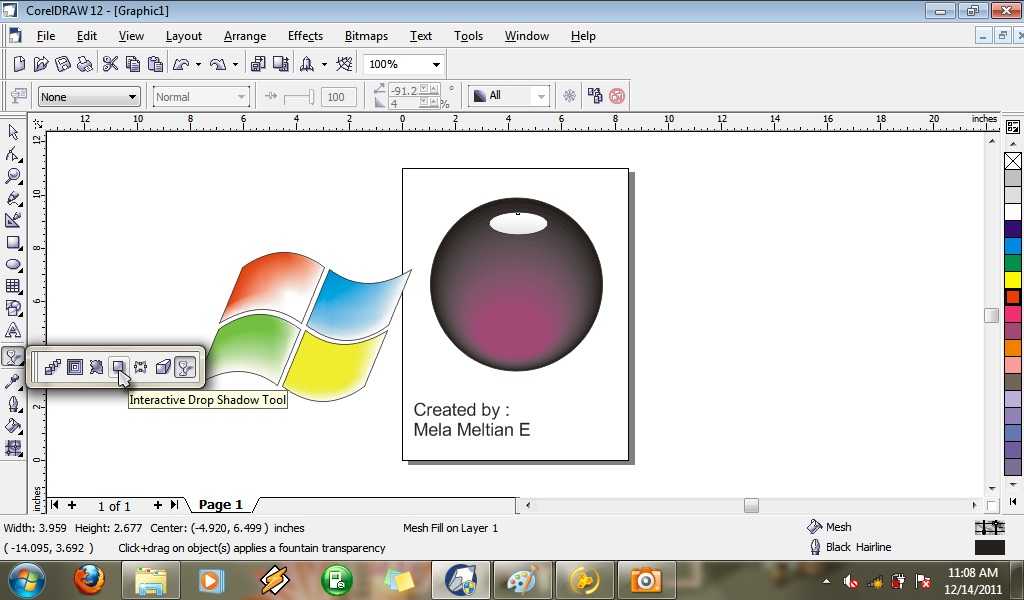Redo the last undone action
1024x600 pixels.
(x=218, y=64)
